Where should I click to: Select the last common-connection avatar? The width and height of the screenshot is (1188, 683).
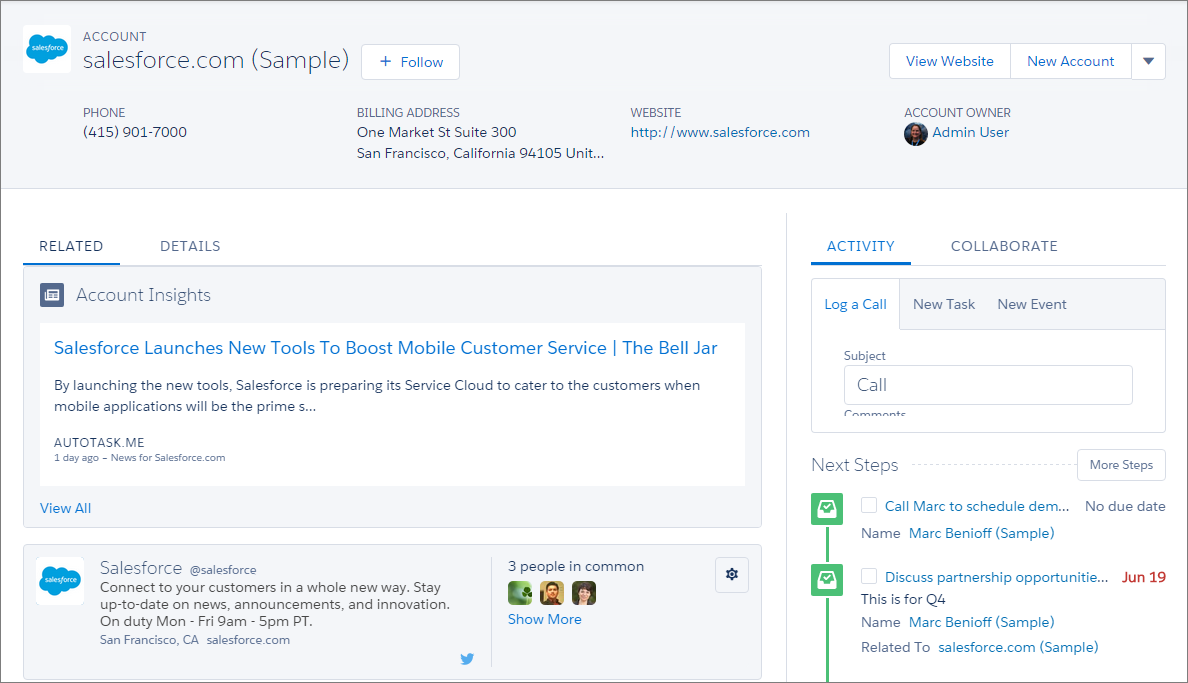[583, 593]
